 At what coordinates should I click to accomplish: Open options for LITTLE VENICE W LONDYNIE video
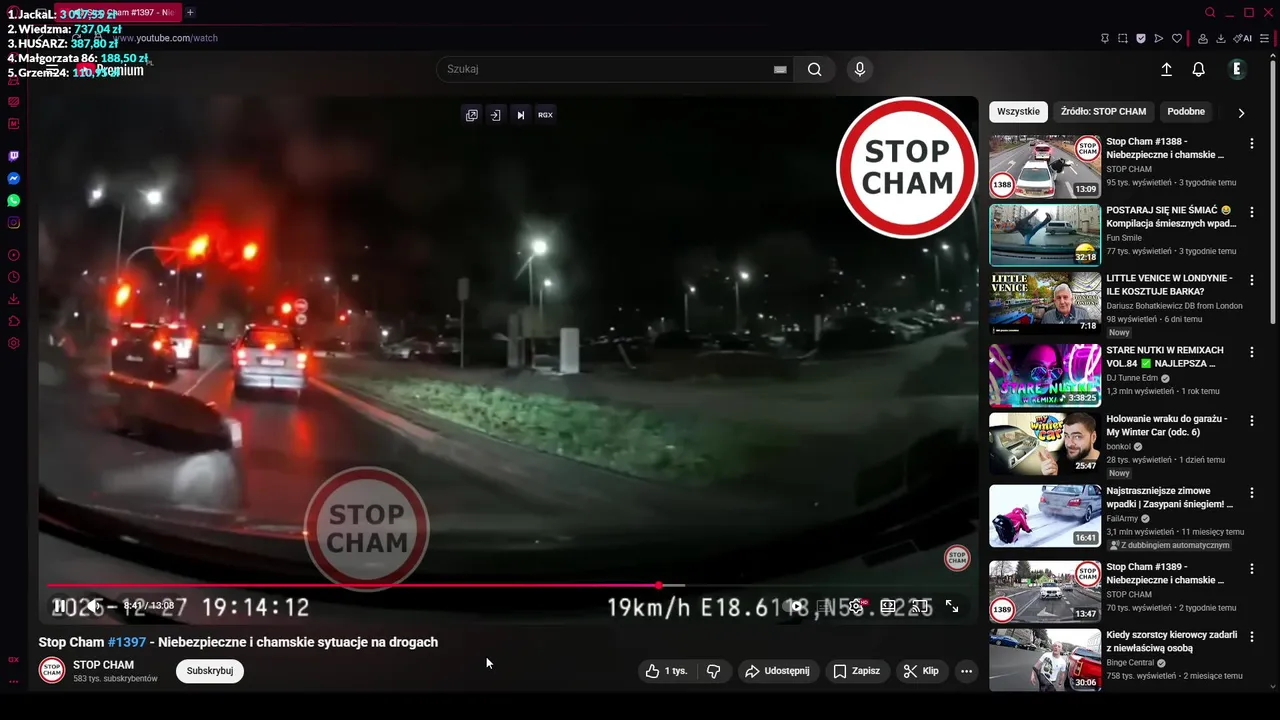tap(1251, 280)
